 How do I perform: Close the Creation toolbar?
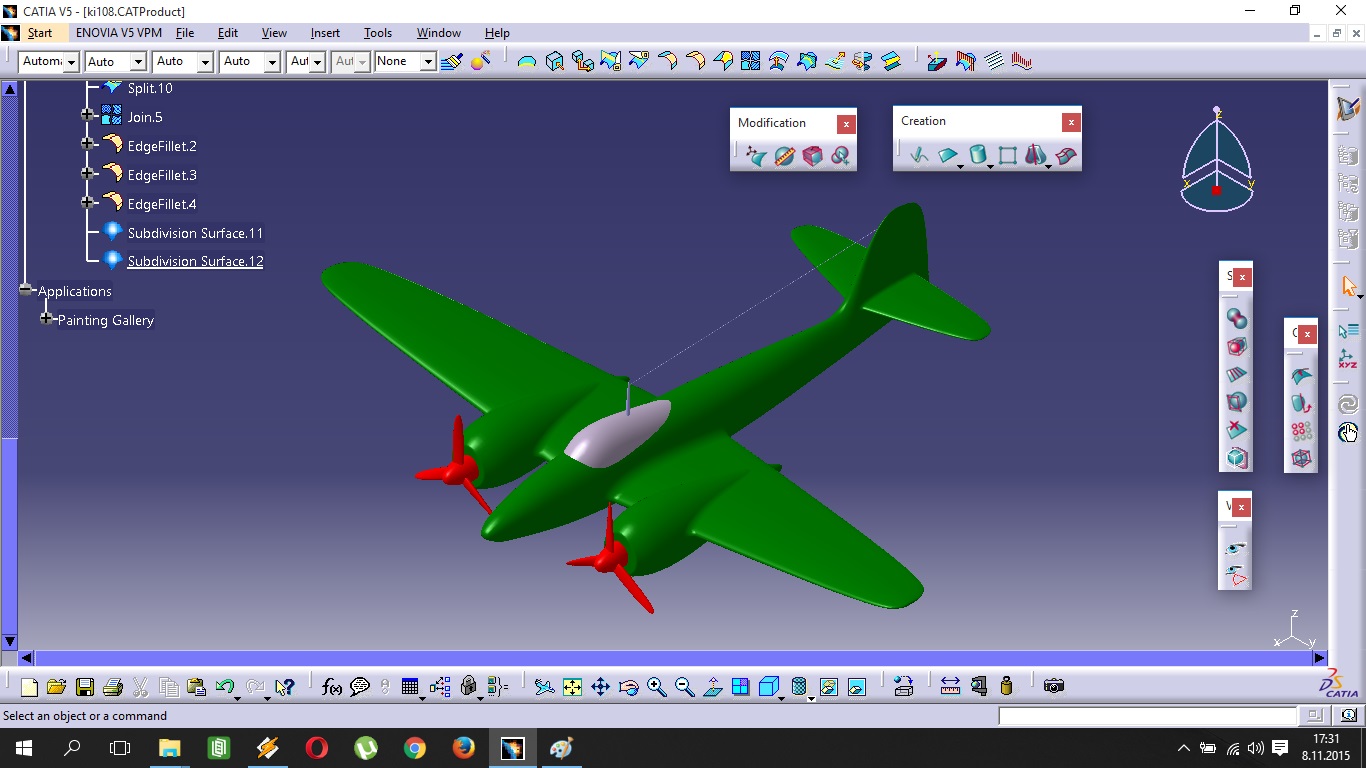click(x=1071, y=122)
